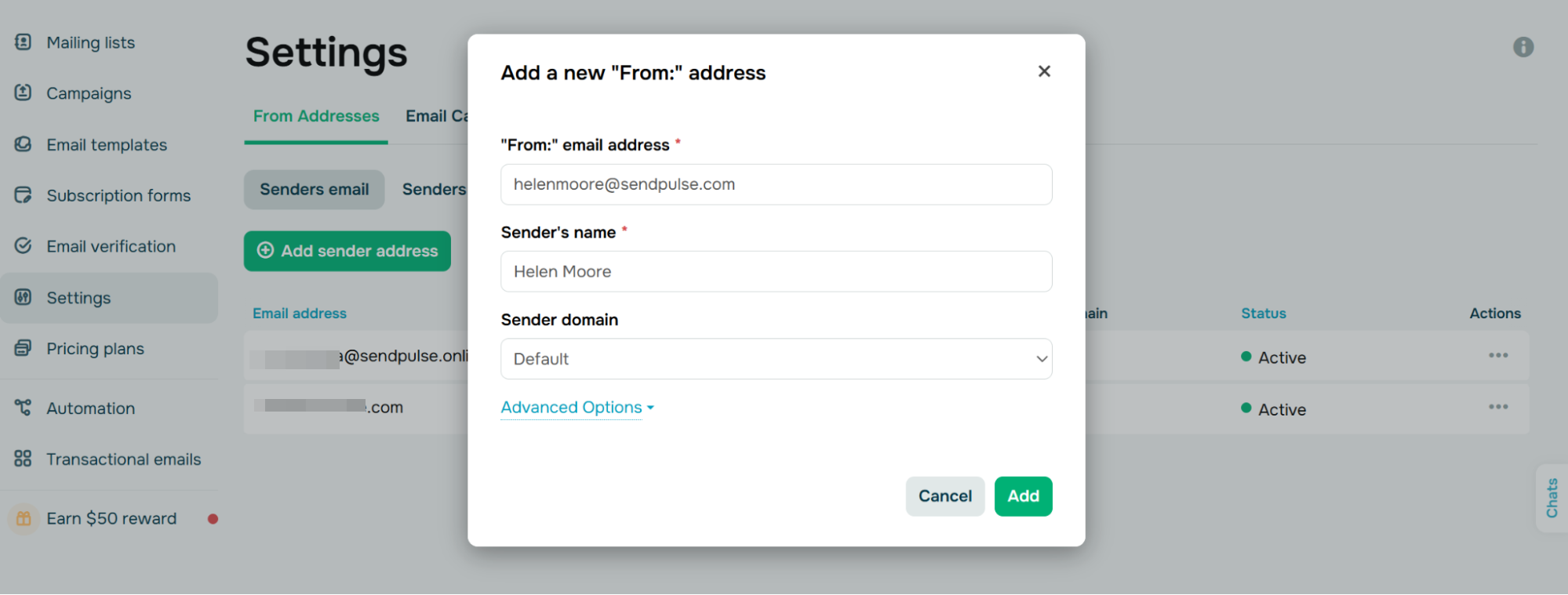1568x595 pixels.
Task: Open the actions menu for the first sender
Action: coord(1498,354)
